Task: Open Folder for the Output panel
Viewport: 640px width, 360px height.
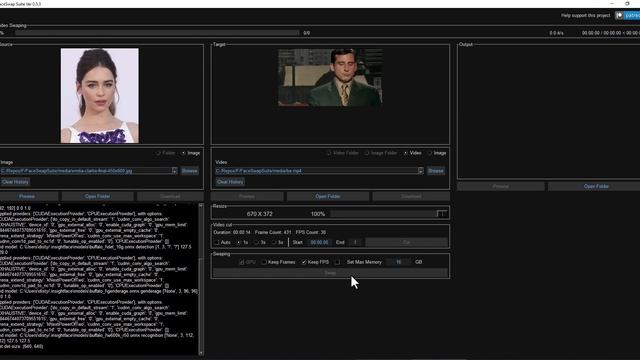Action: tap(596, 186)
